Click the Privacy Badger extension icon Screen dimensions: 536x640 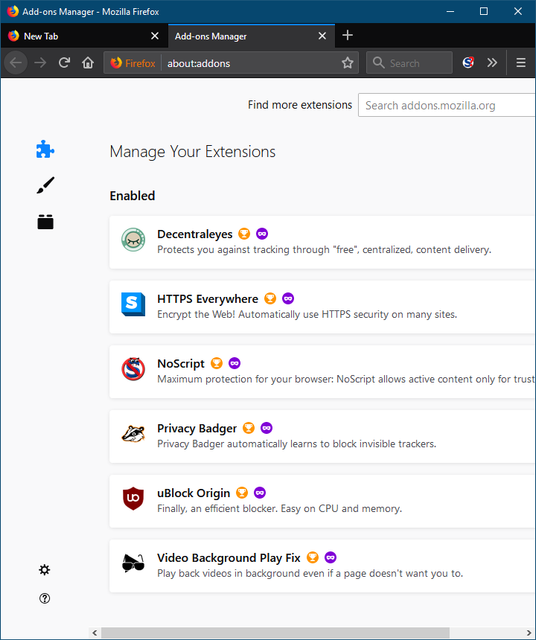pyautogui.click(x=133, y=434)
